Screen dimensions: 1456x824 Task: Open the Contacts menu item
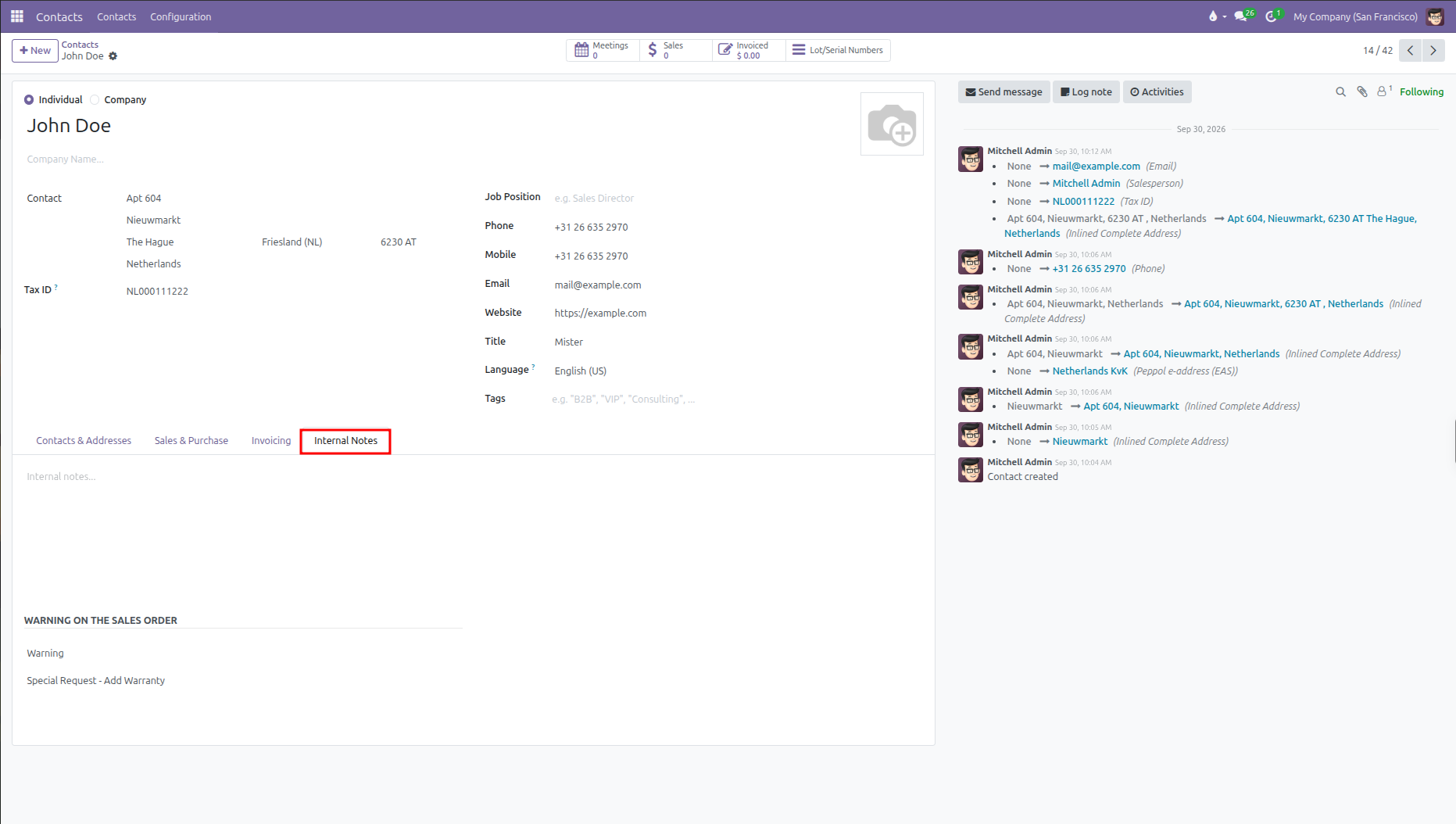pos(116,16)
